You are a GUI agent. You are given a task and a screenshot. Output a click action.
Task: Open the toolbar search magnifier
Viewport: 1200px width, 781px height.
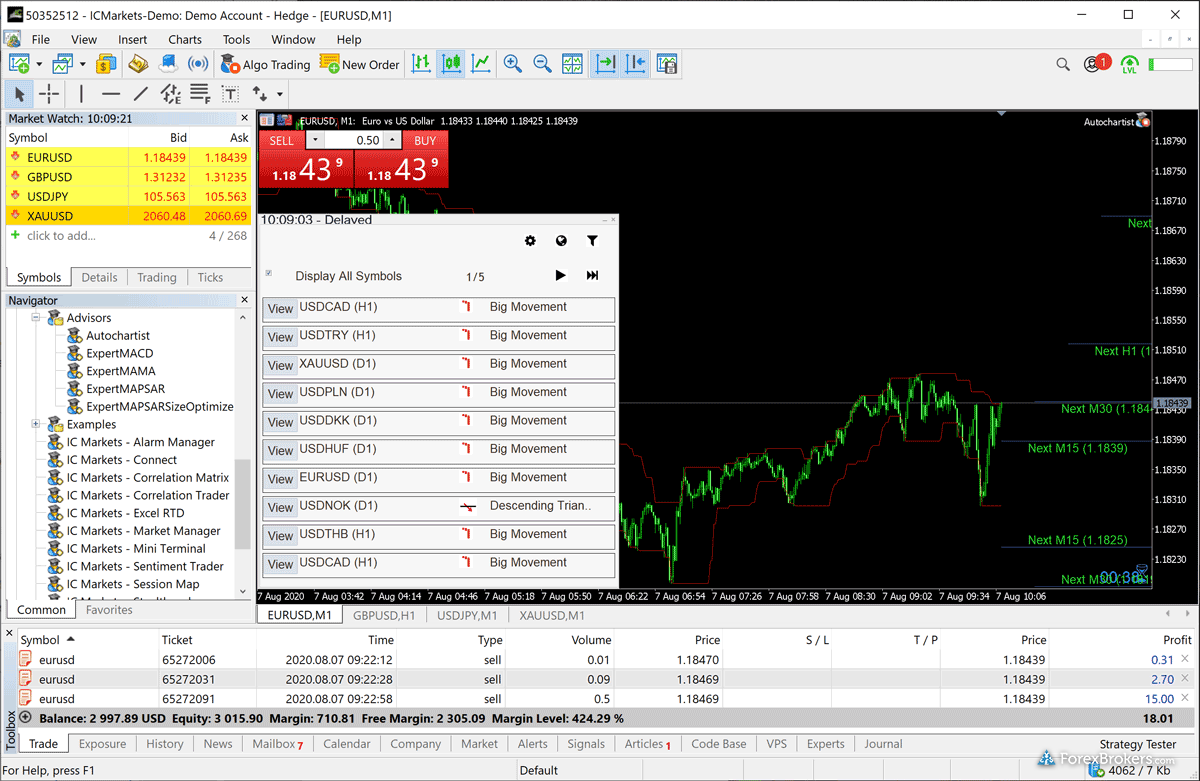click(x=1063, y=64)
